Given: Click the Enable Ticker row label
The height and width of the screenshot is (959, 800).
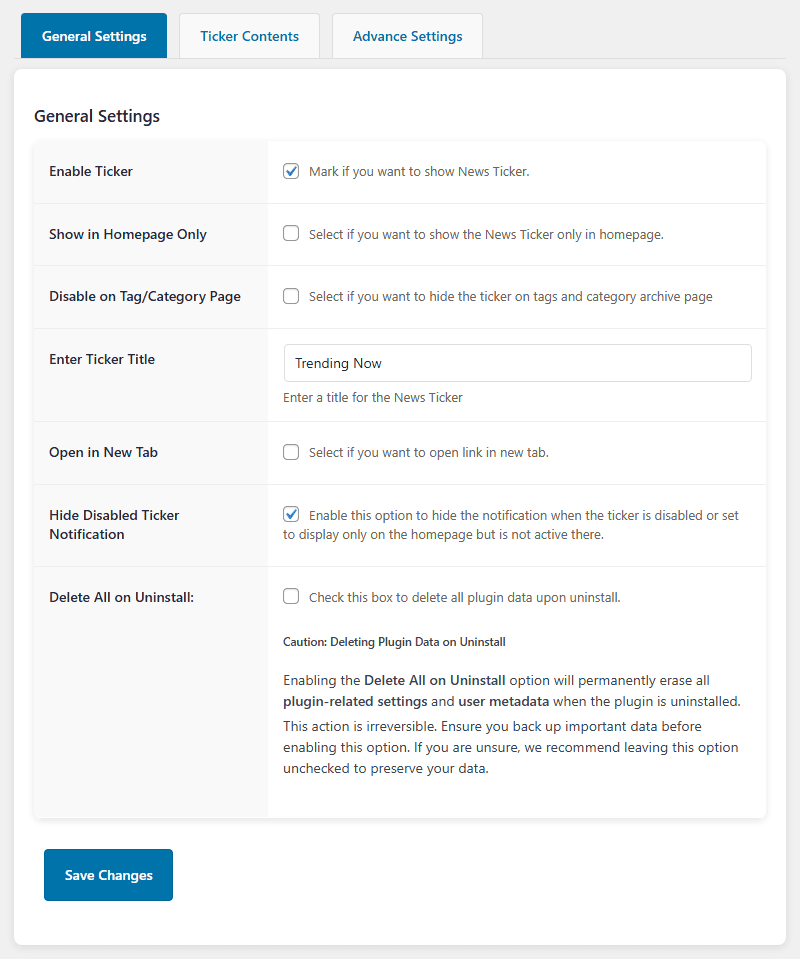Looking at the screenshot, I should click(x=91, y=171).
